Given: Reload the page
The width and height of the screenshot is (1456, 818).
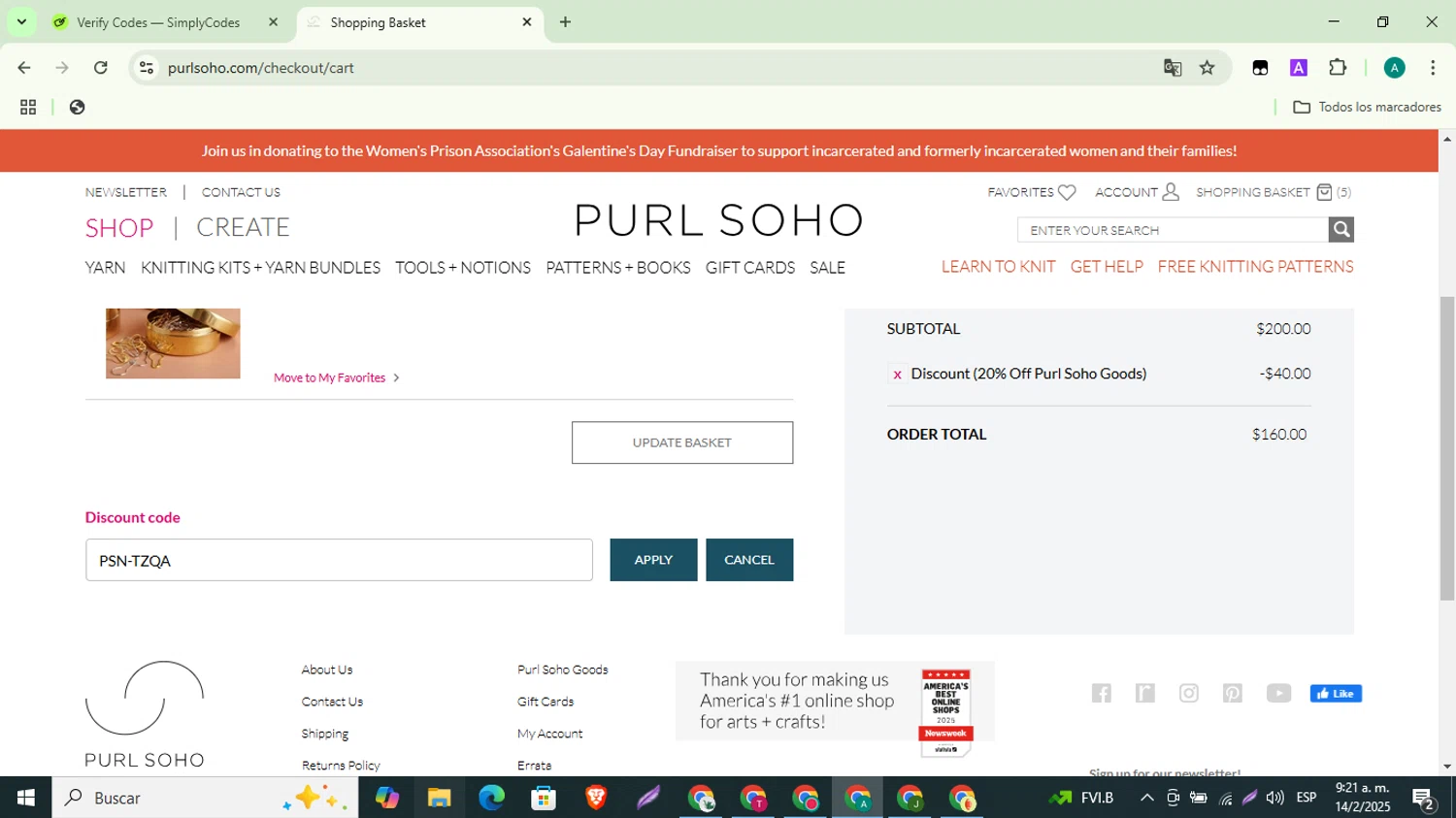Looking at the screenshot, I should [101, 68].
